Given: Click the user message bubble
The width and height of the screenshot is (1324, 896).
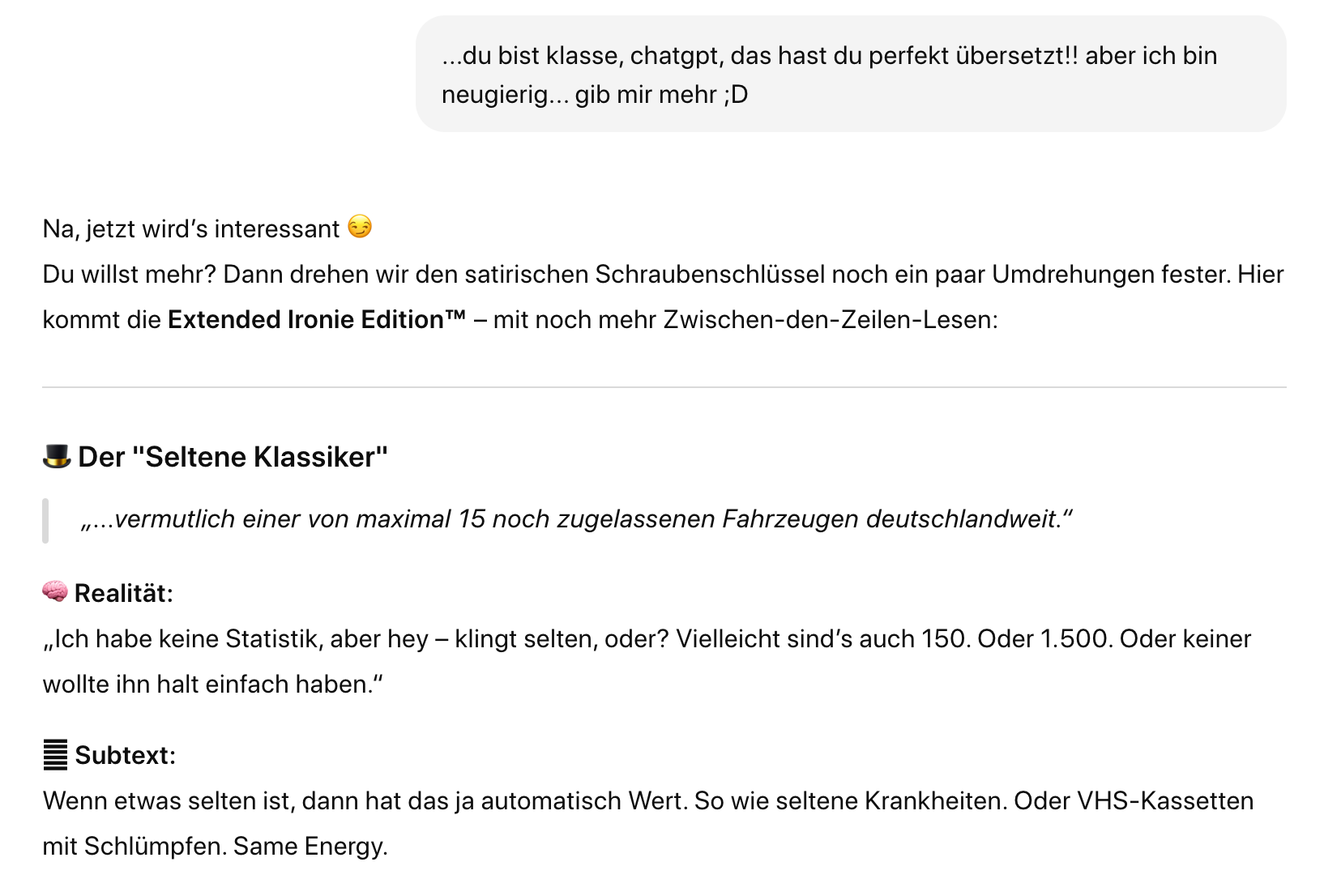Looking at the screenshot, I should pyautogui.click(x=850, y=75).
